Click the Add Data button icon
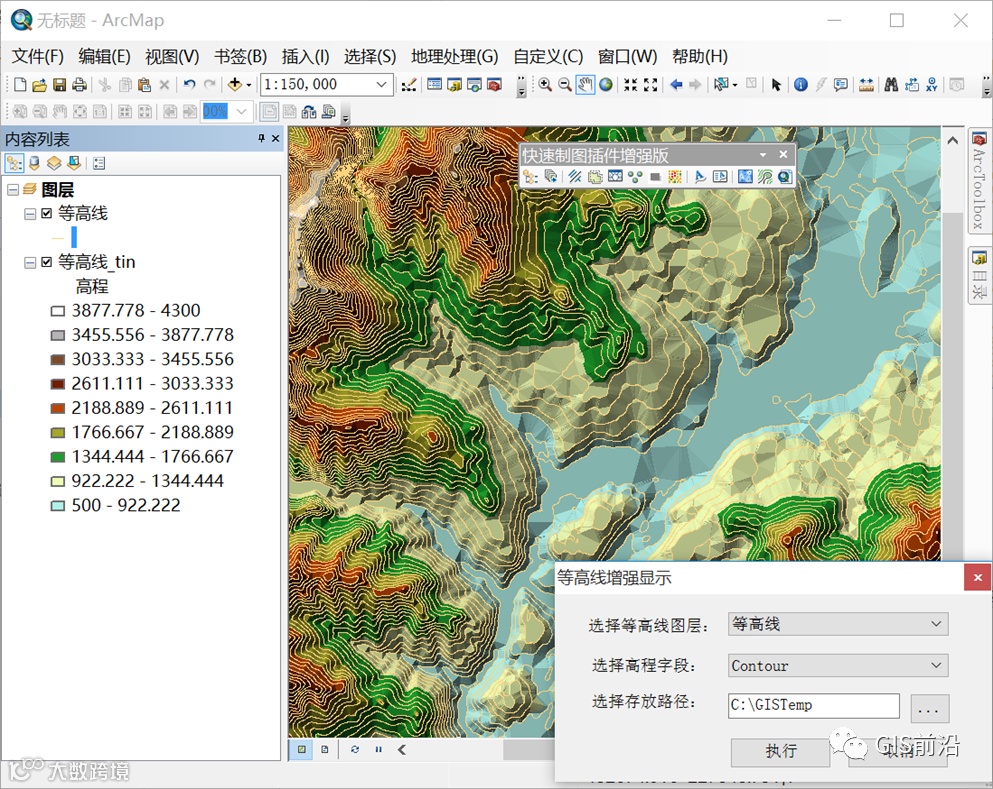The width and height of the screenshot is (993, 789). click(236, 85)
